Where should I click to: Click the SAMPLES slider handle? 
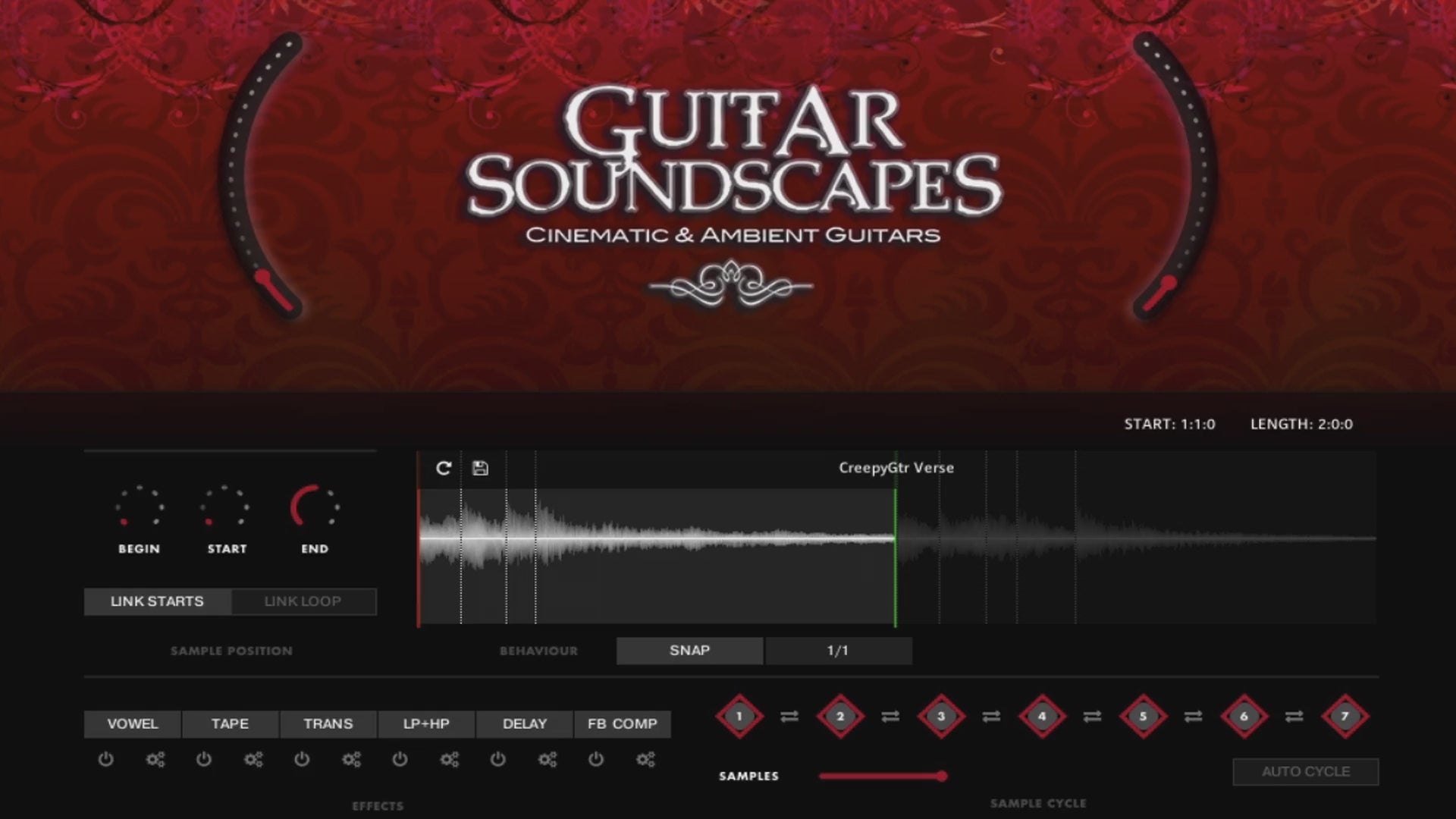941,776
